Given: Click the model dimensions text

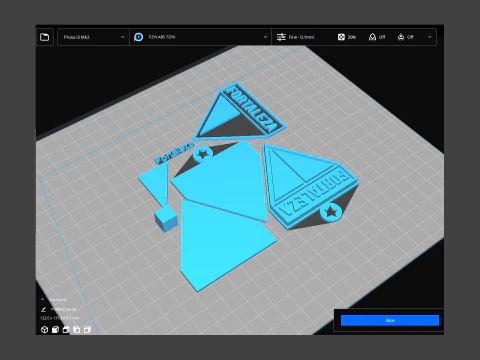Looking at the screenshot, I should click(60, 318).
